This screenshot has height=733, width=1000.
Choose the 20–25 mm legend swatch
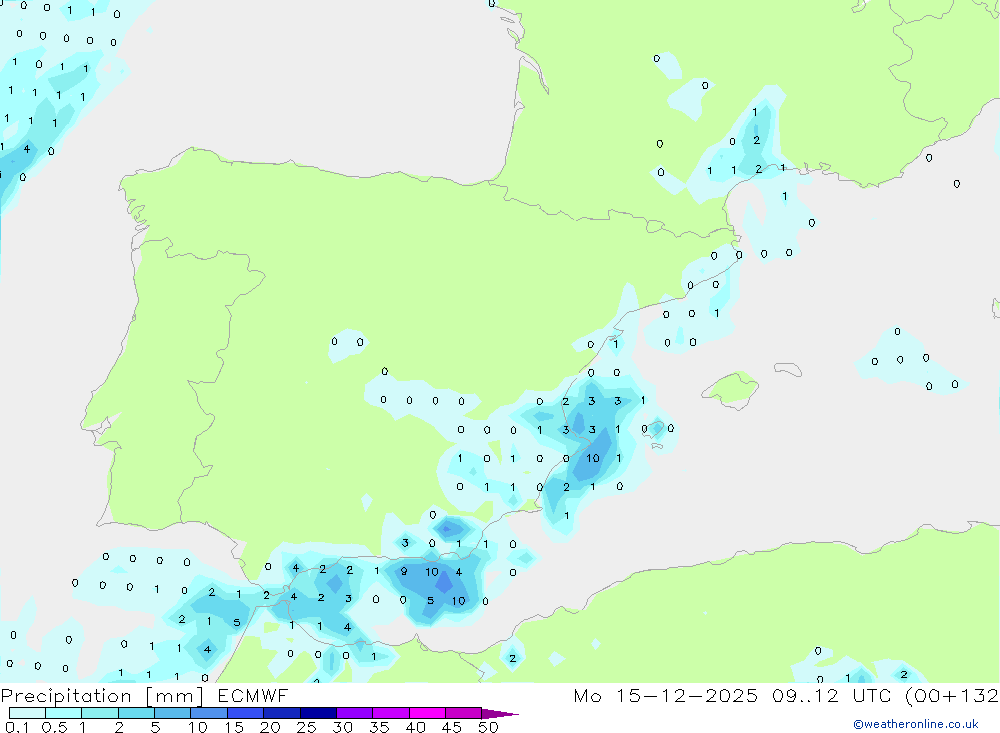point(282,713)
